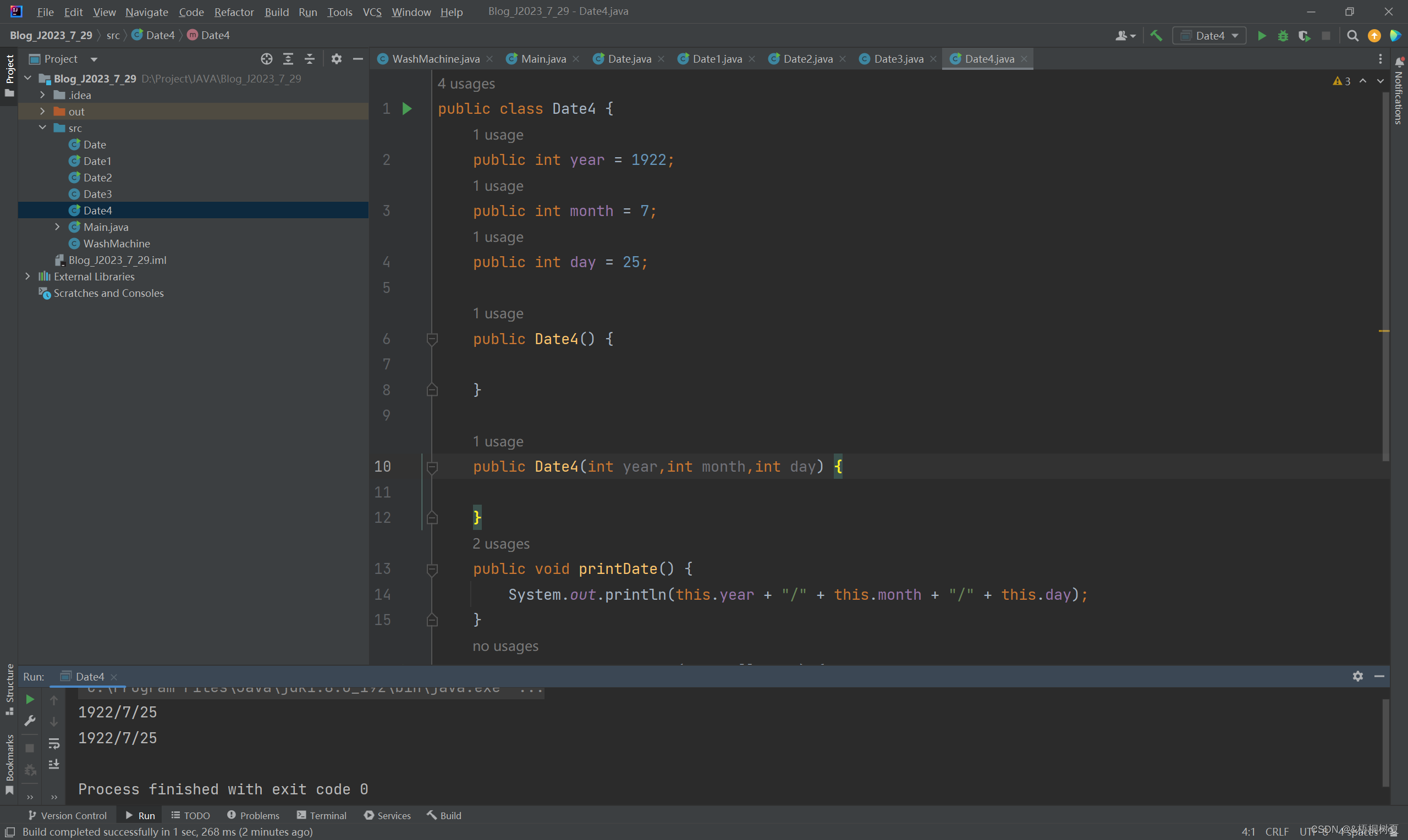
Task: Open the Problems tool window
Action: [x=253, y=815]
